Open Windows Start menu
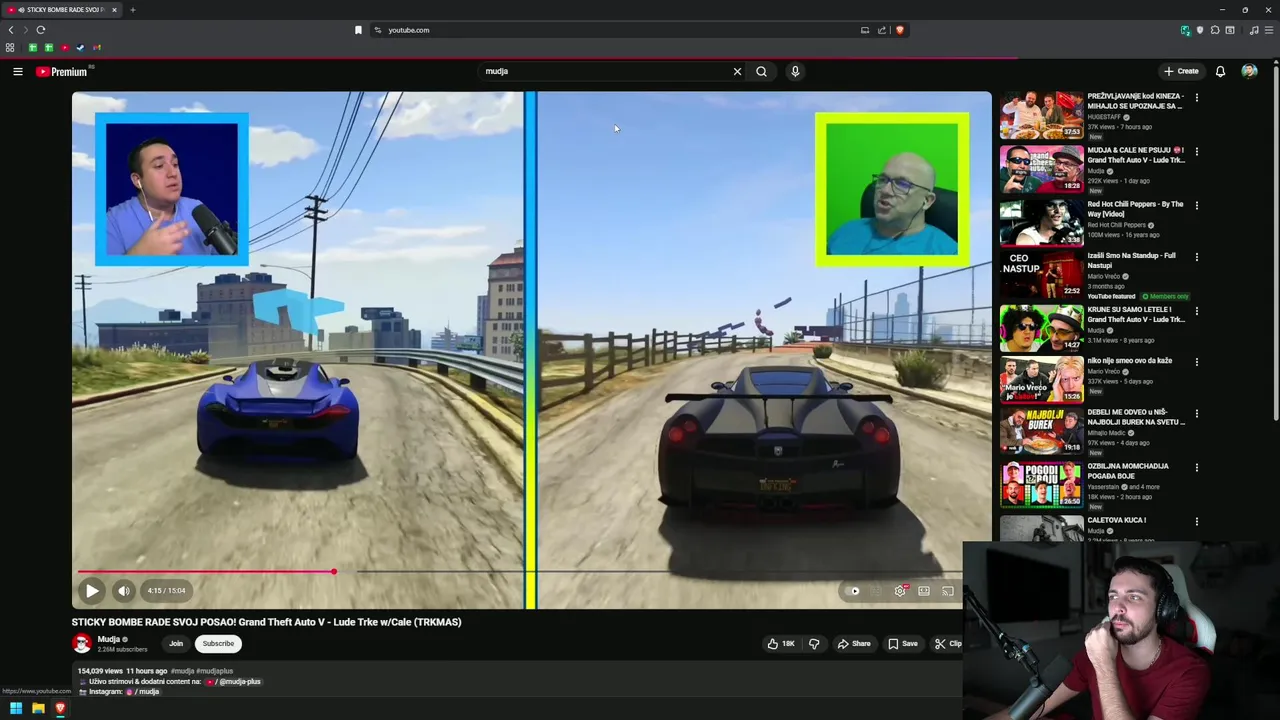Viewport: 1280px width, 720px height. point(16,709)
